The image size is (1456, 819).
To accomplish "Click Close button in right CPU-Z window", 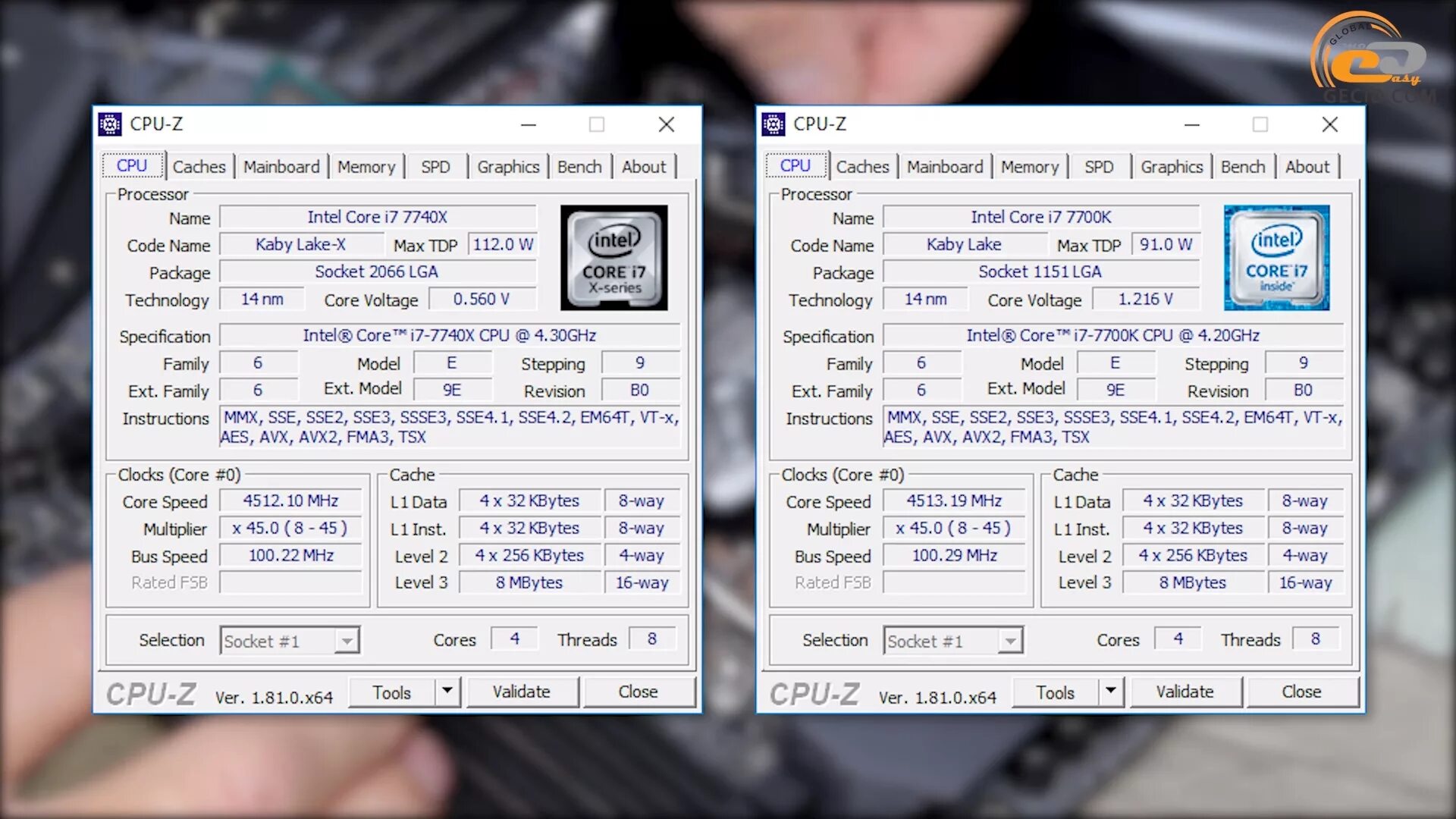I will [1301, 692].
